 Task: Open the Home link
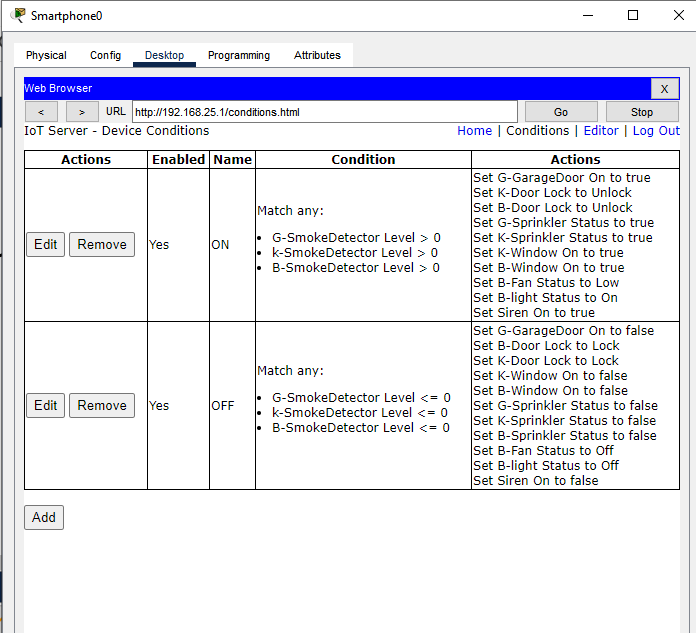pyautogui.click(x=475, y=131)
